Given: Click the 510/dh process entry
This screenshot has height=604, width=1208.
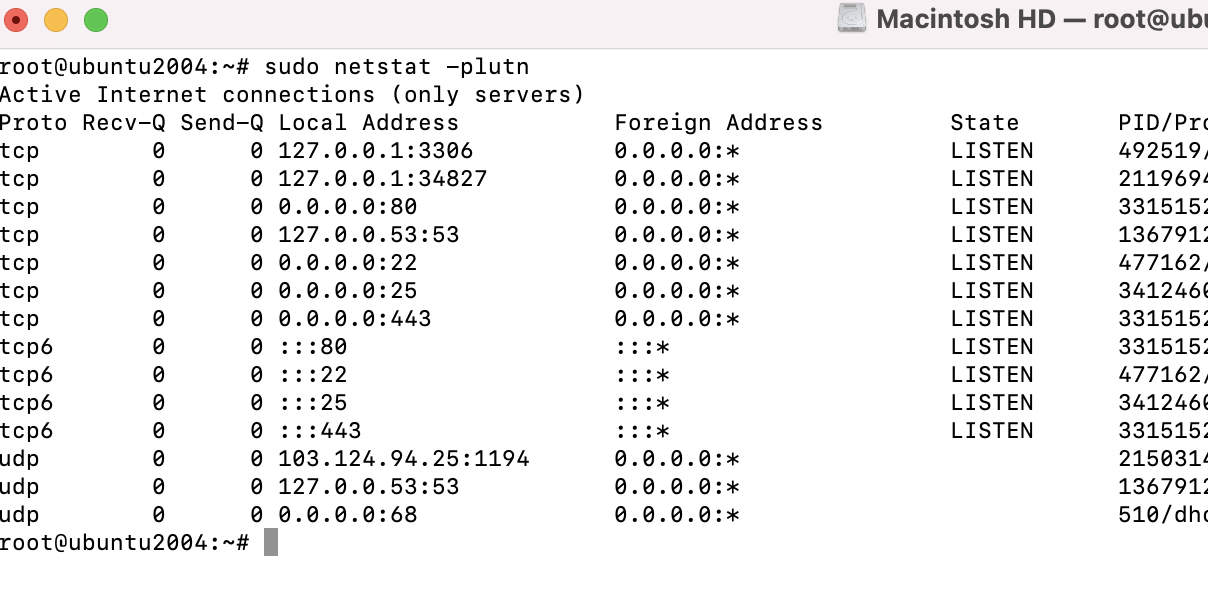Looking at the screenshot, I should pos(1163,515).
